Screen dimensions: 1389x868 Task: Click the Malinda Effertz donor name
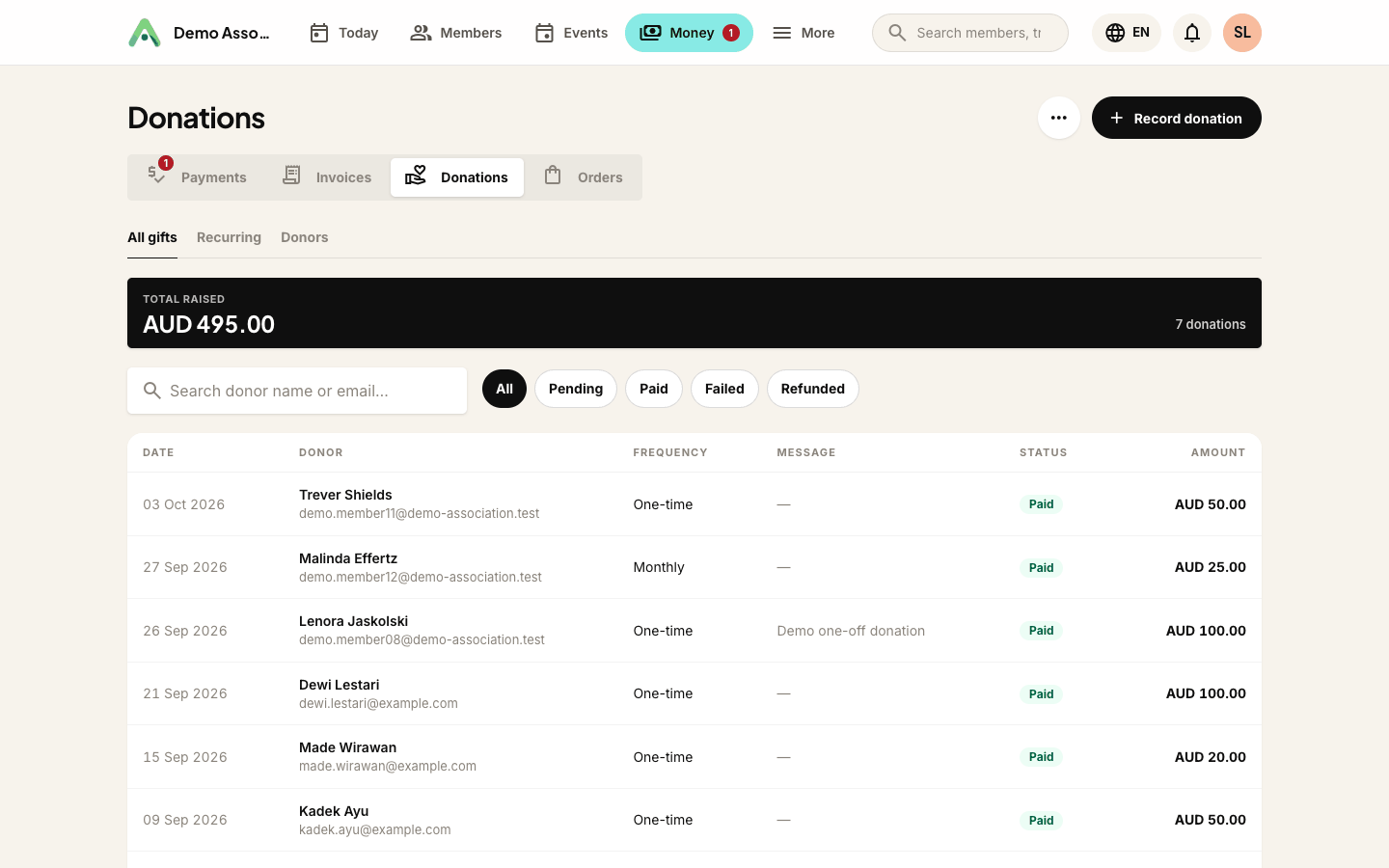click(348, 558)
